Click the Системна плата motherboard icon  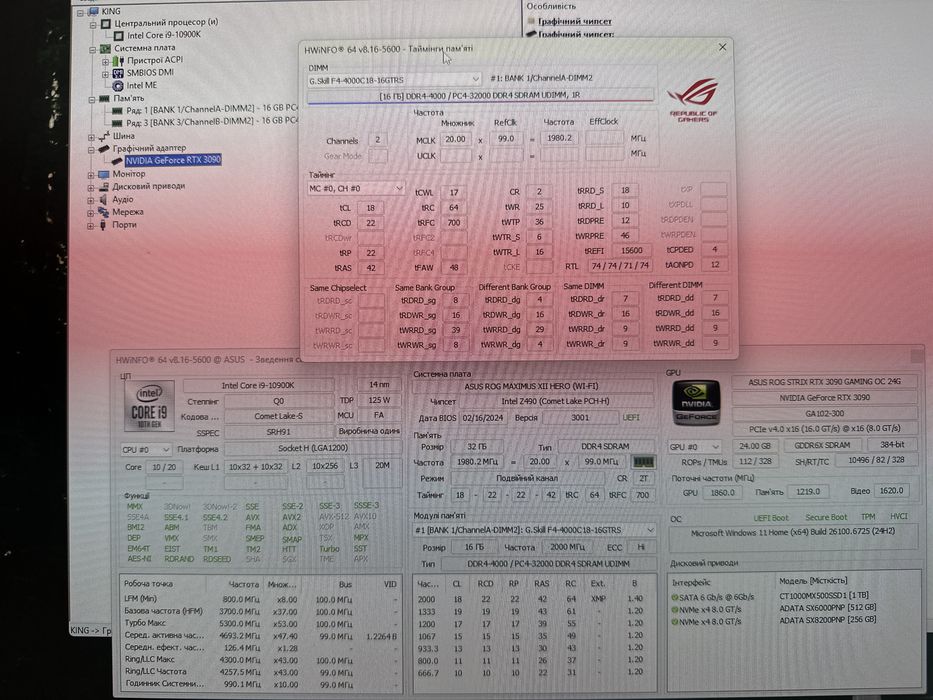pos(105,48)
